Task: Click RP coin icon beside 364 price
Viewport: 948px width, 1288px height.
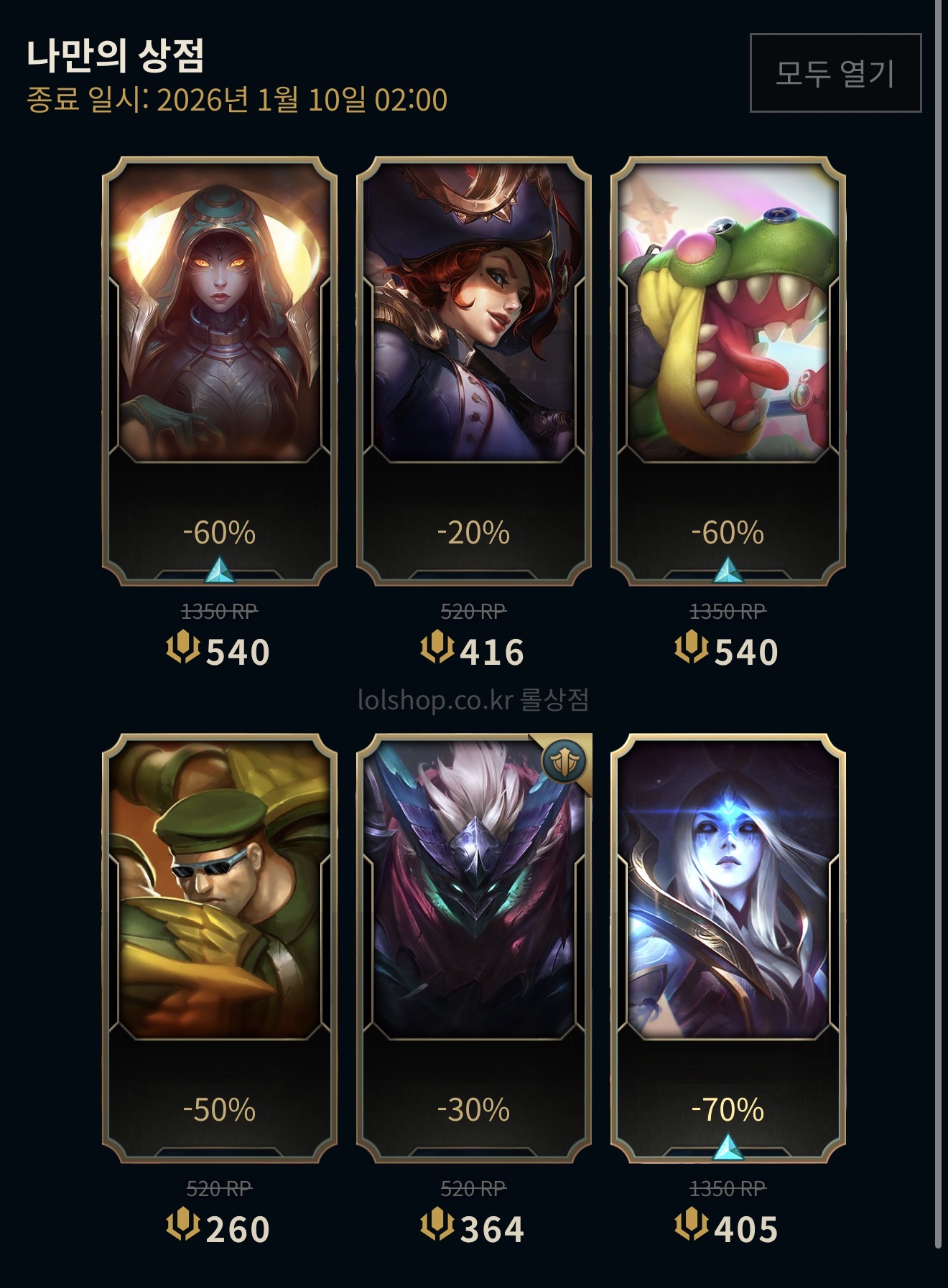Action: [x=437, y=1224]
